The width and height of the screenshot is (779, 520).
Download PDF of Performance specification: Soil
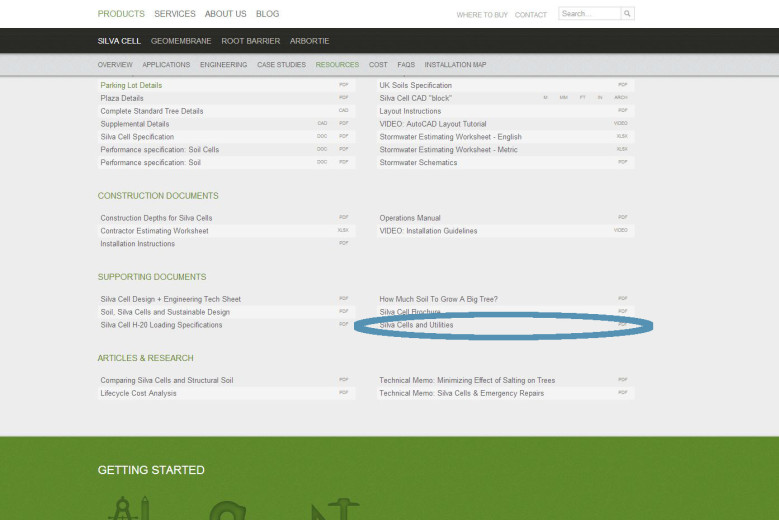point(343,162)
